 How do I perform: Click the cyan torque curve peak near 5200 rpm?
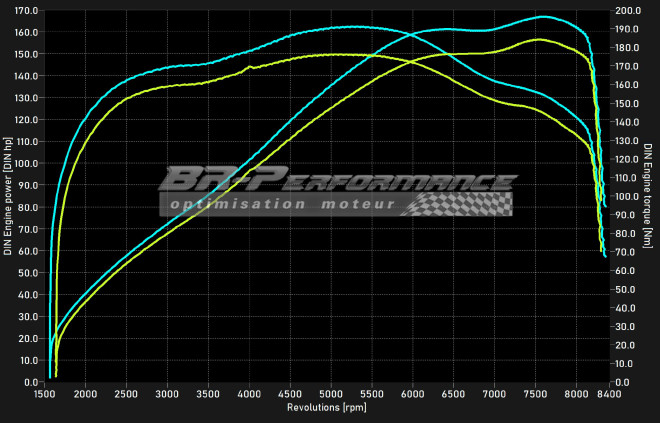[x=348, y=27]
